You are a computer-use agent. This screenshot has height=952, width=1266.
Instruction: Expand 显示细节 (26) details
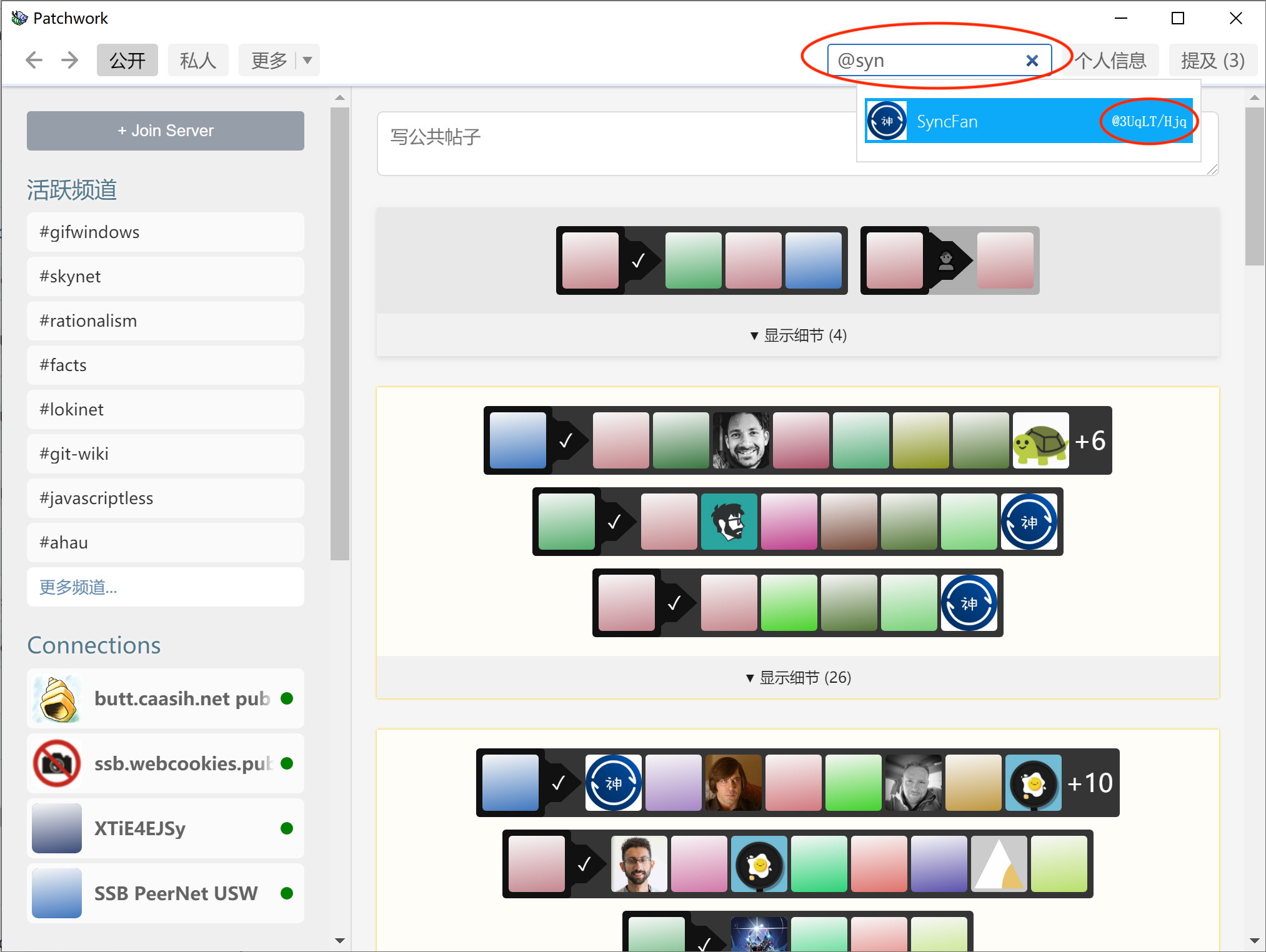(798, 678)
